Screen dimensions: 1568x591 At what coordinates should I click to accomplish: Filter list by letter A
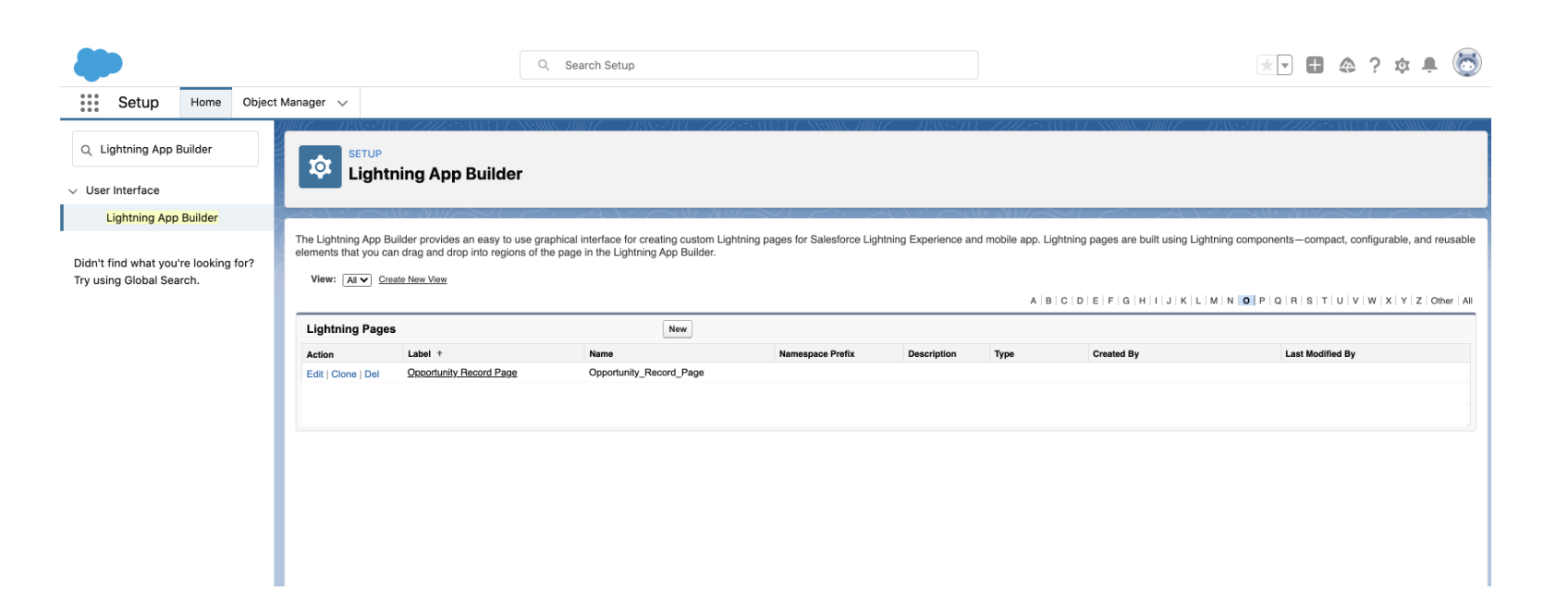[x=1034, y=301]
